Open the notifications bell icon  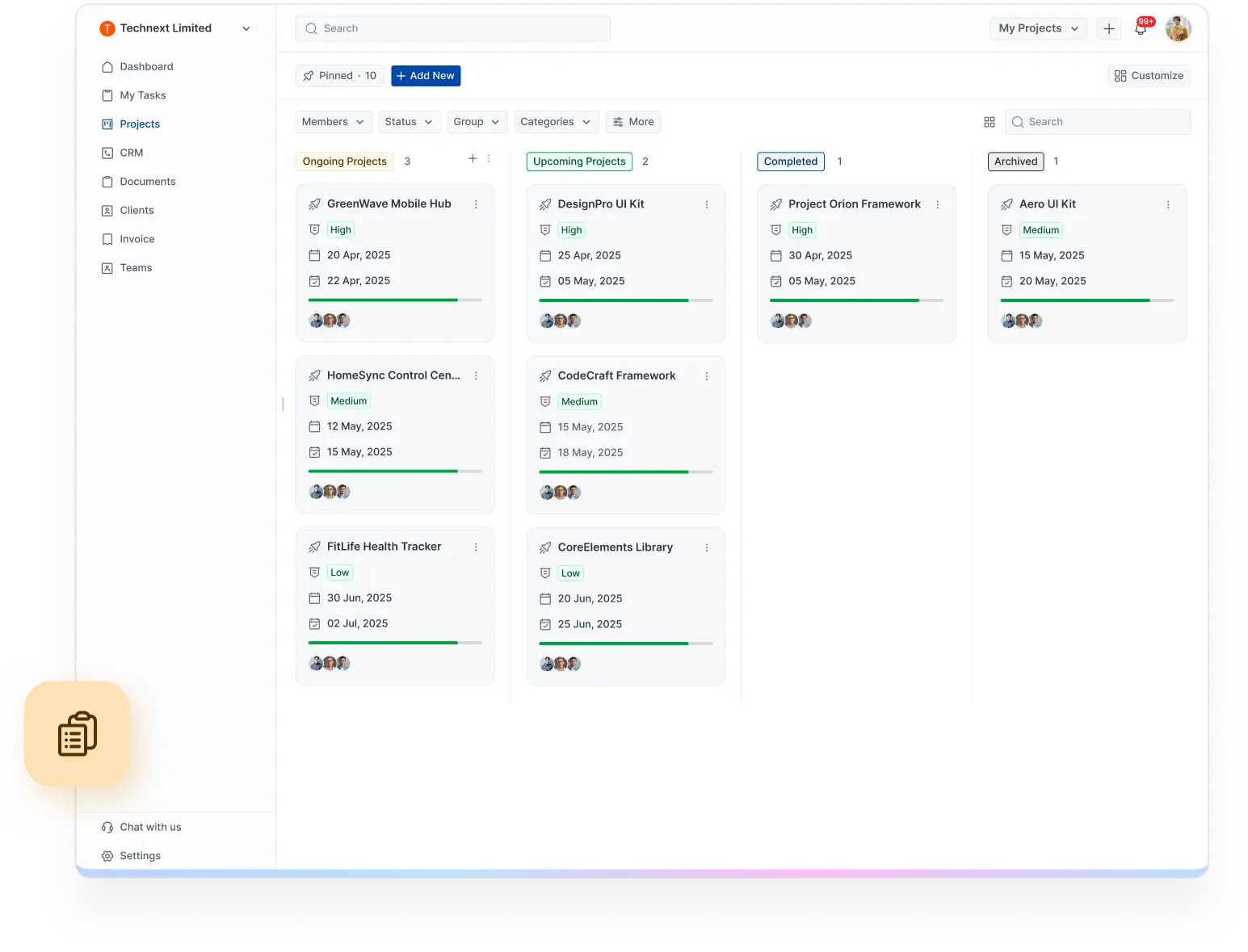(x=1141, y=28)
